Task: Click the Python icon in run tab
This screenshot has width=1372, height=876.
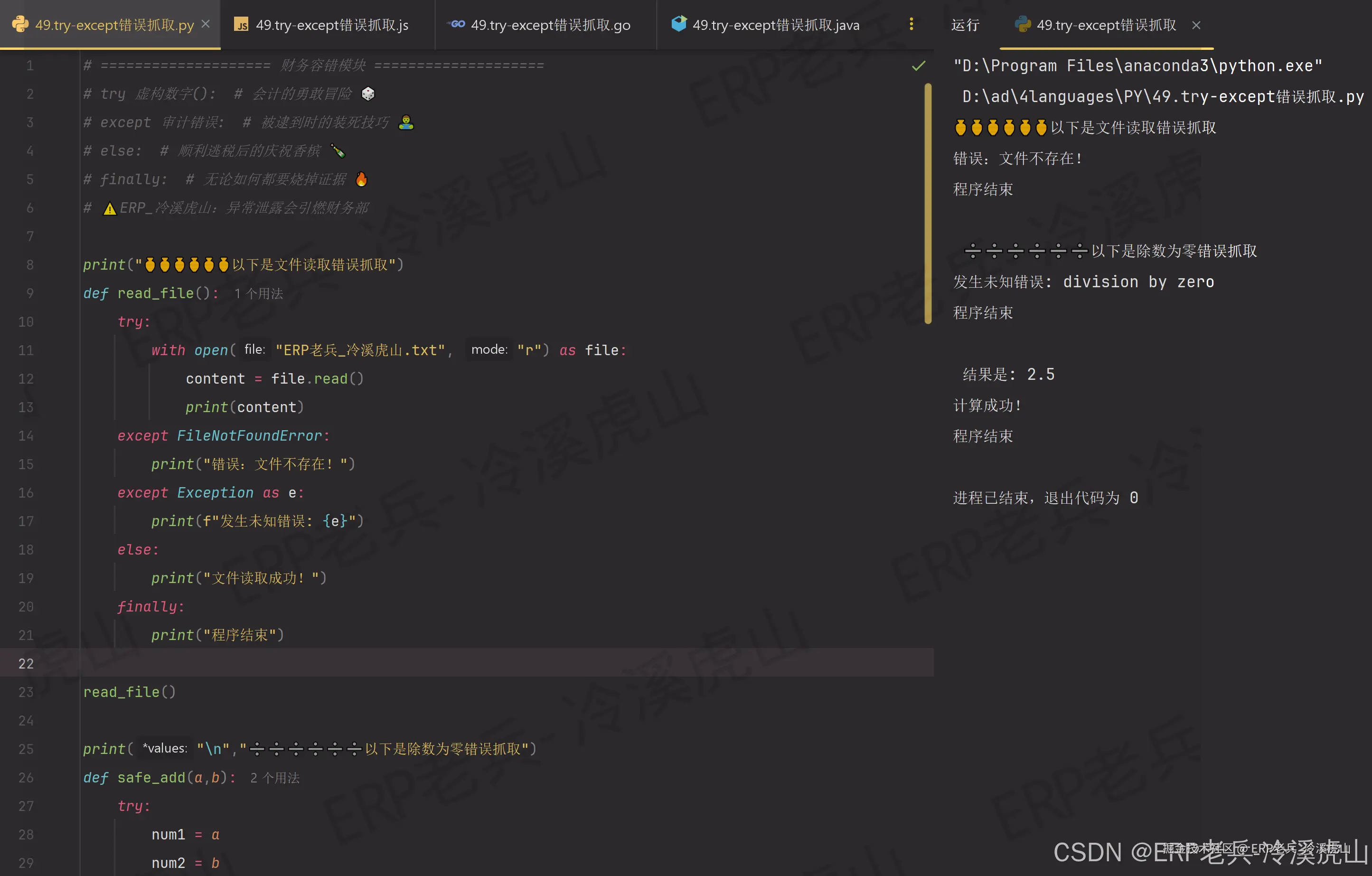Action: 1023,25
